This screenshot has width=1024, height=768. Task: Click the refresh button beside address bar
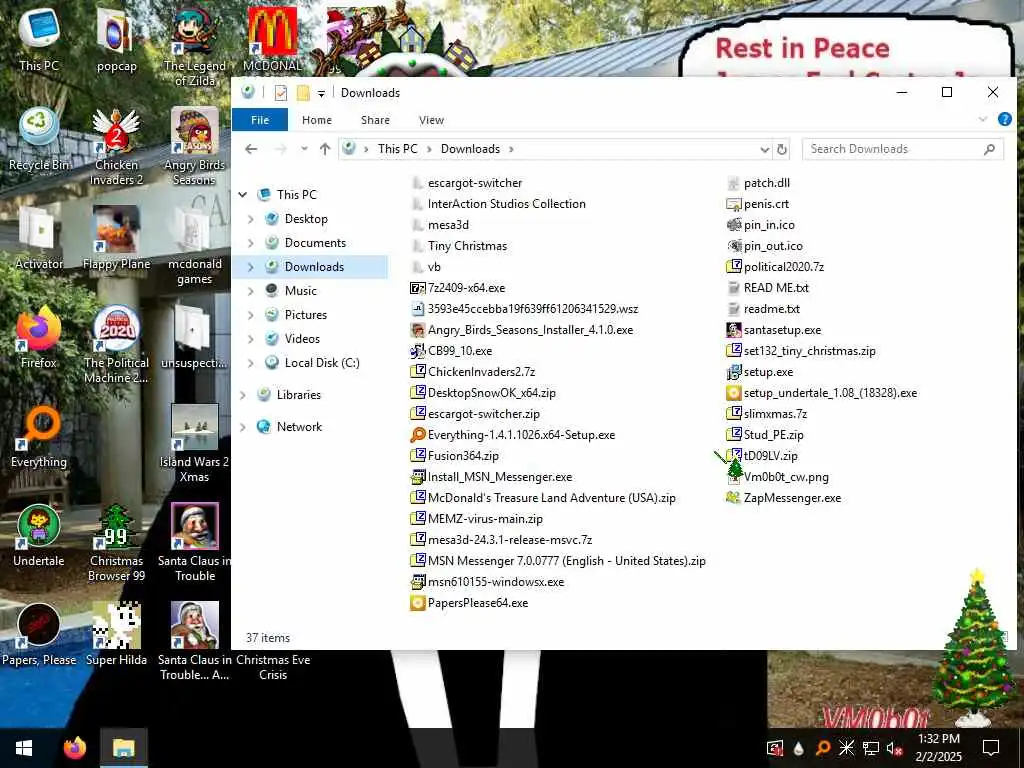pyautogui.click(x=781, y=150)
